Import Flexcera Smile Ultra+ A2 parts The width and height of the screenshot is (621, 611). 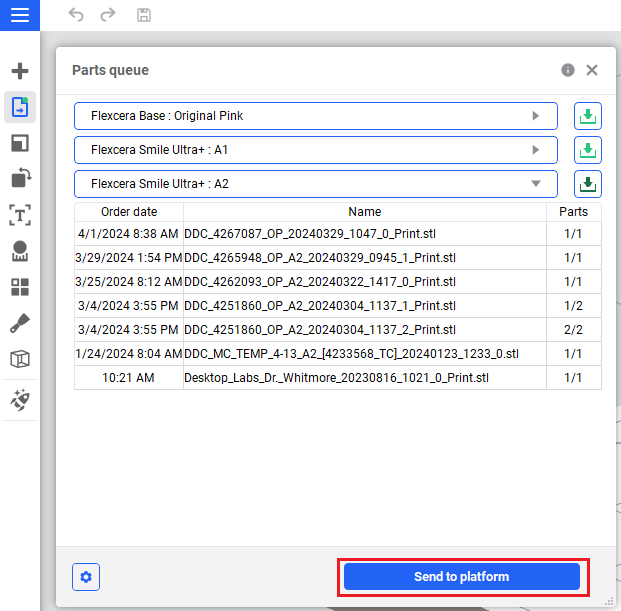[588, 184]
